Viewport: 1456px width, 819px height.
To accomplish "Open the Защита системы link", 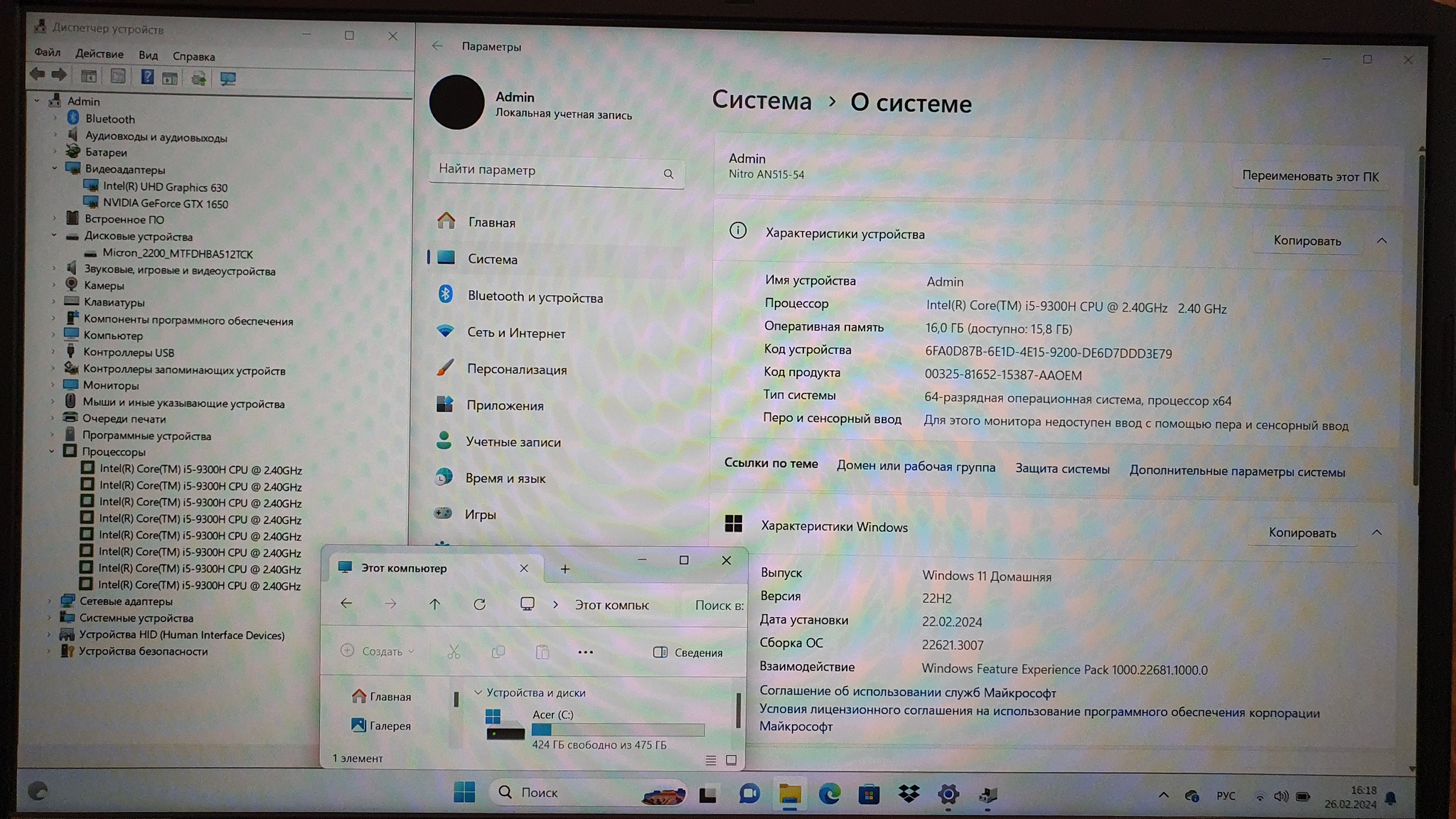I will pyautogui.click(x=1061, y=469).
